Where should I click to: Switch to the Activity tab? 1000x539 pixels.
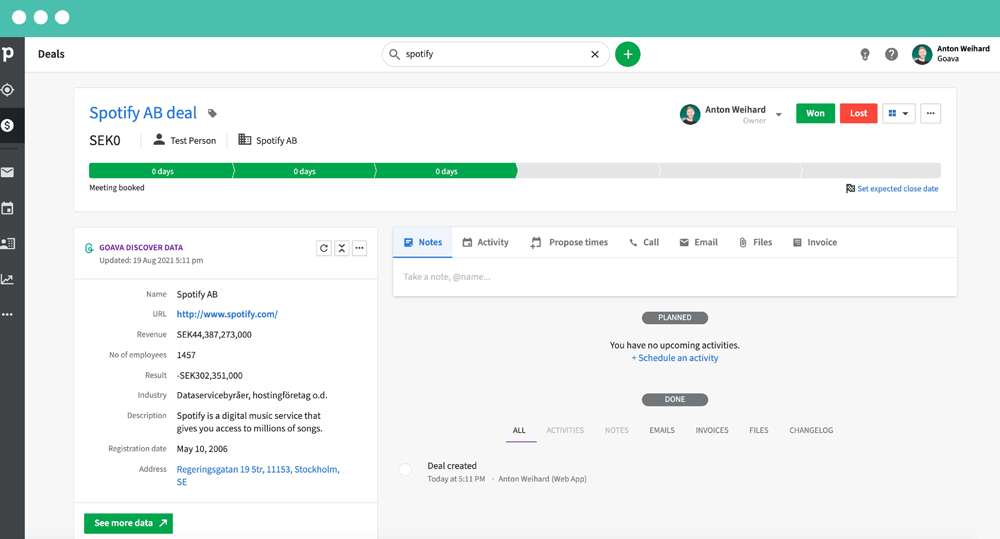[485, 242]
